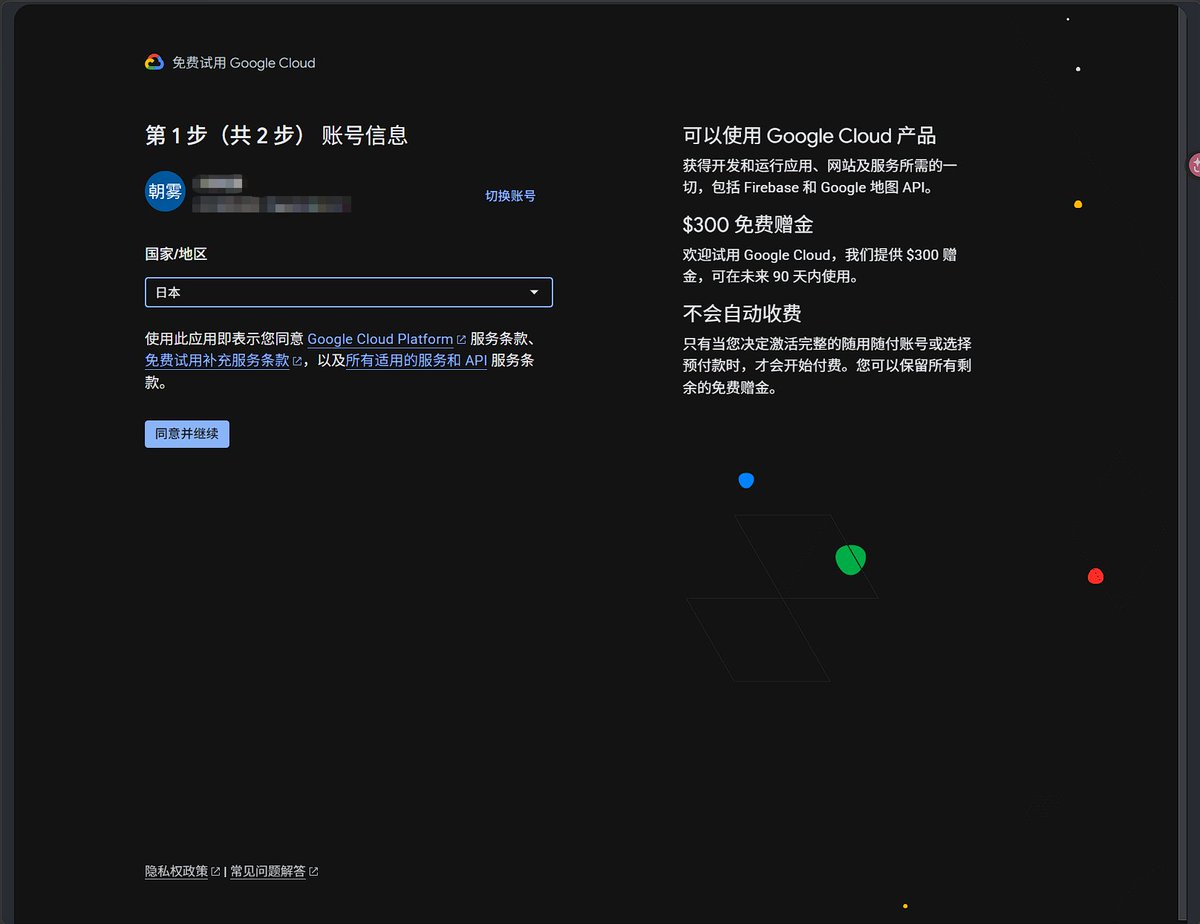Click the external-link icon after Google Cloud Platform
Viewport: 1200px width, 924px height.
[461, 340]
